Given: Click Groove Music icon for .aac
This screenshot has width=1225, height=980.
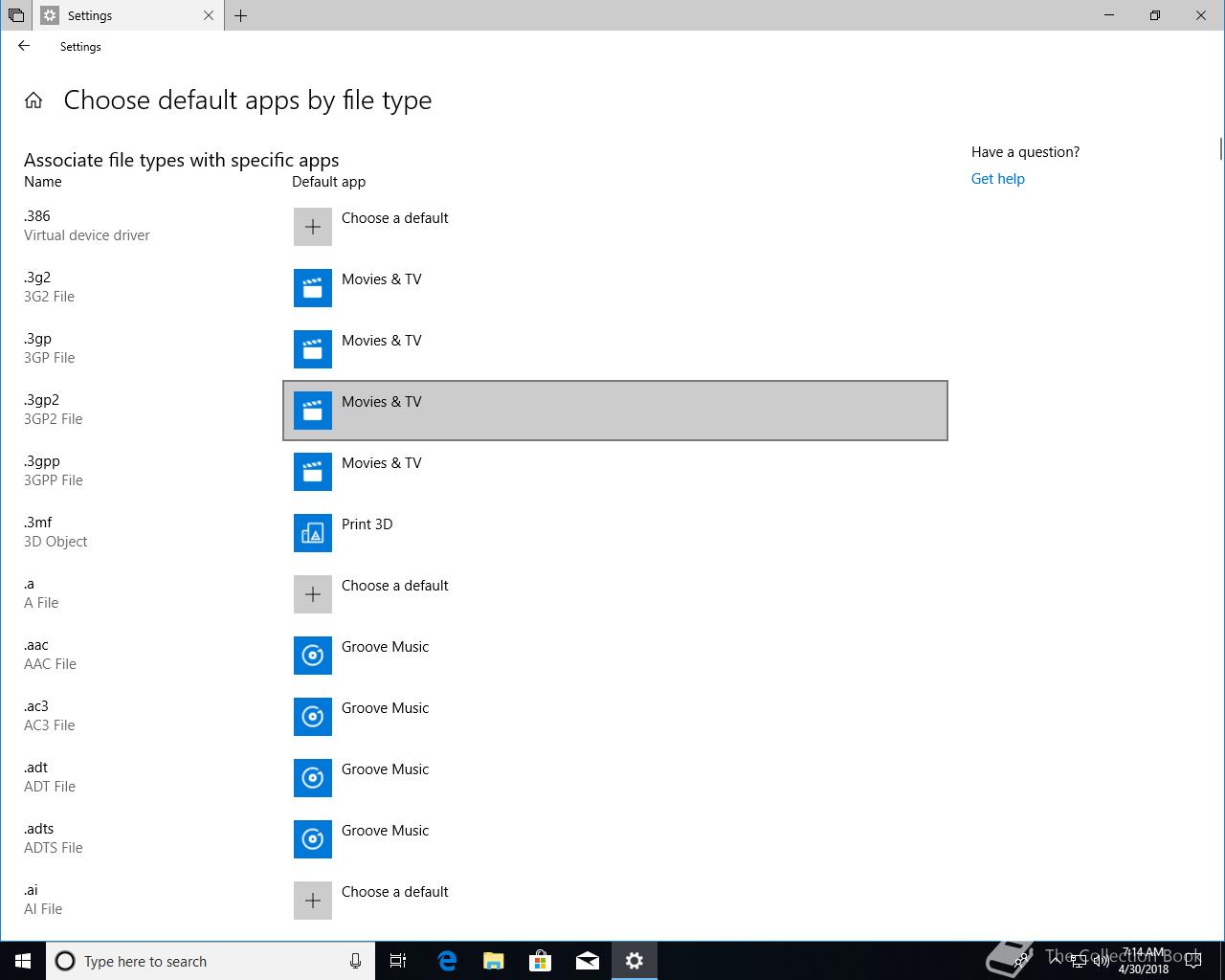Looking at the screenshot, I should tap(313, 656).
